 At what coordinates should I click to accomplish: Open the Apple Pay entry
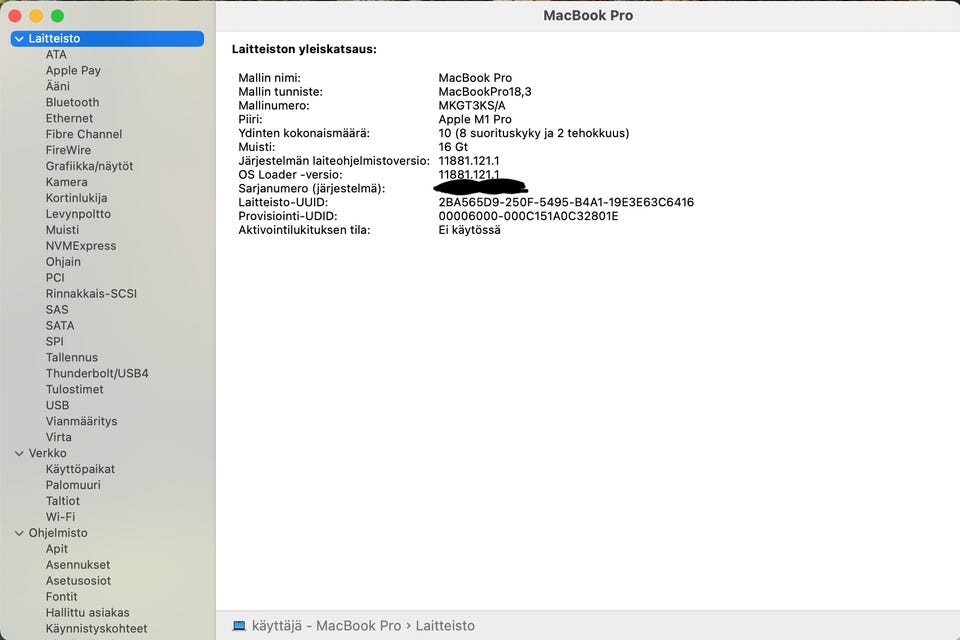pyautogui.click(x=73, y=70)
